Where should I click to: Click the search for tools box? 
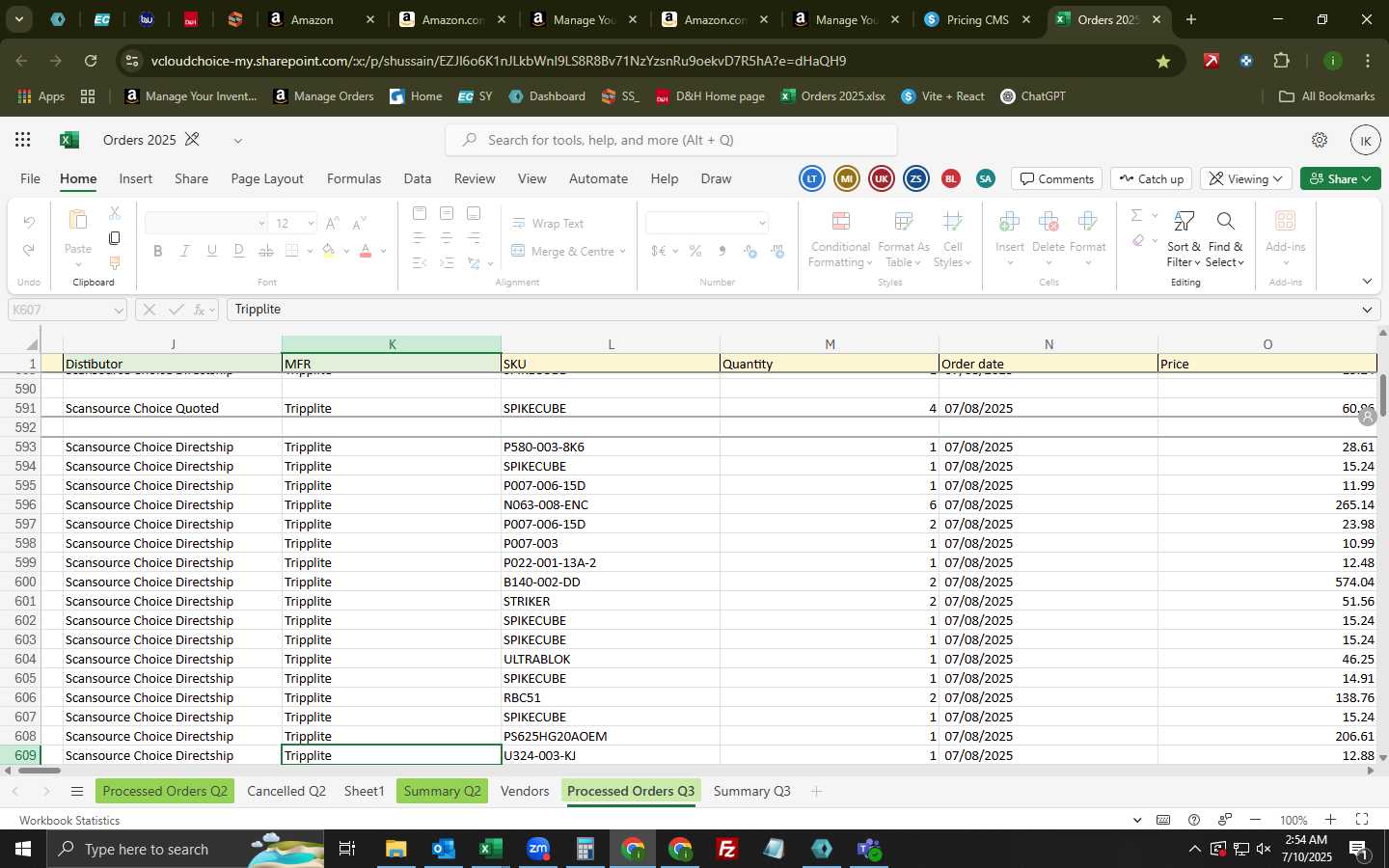(x=671, y=140)
